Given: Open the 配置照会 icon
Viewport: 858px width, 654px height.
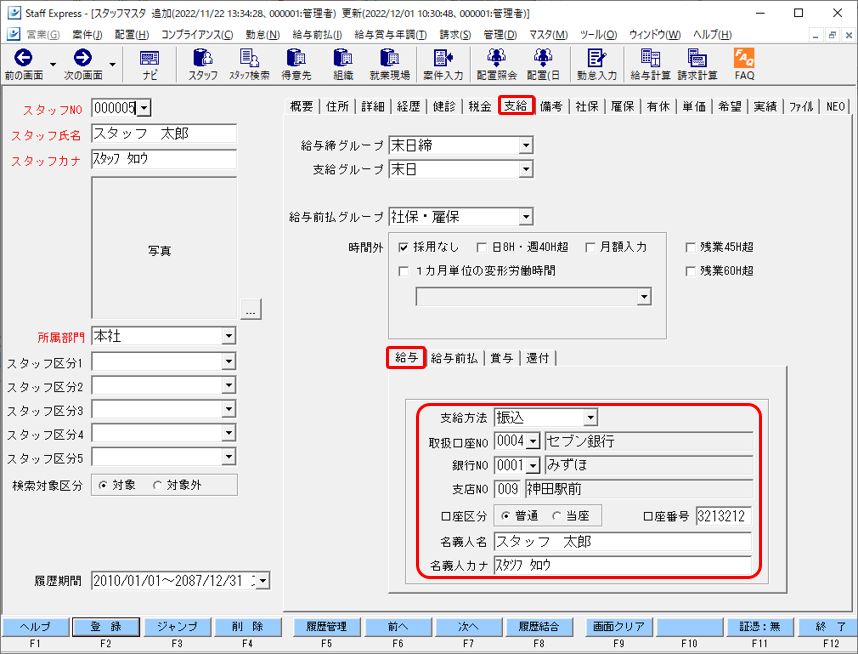Looking at the screenshot, I should 496,65.
